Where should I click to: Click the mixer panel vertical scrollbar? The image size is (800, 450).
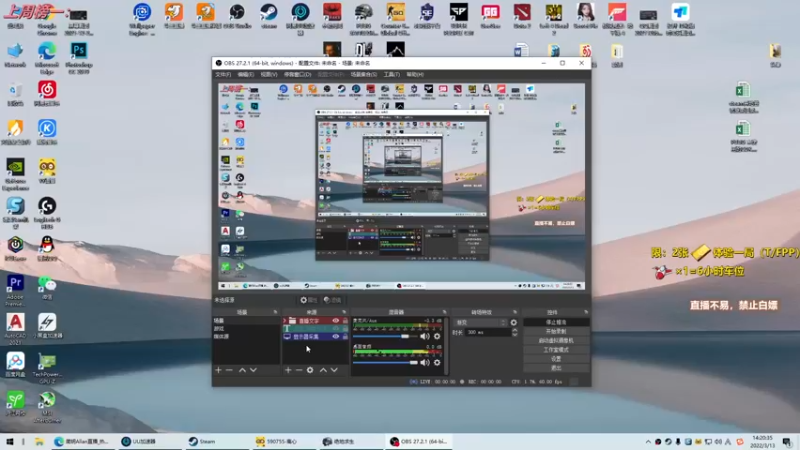447,345
